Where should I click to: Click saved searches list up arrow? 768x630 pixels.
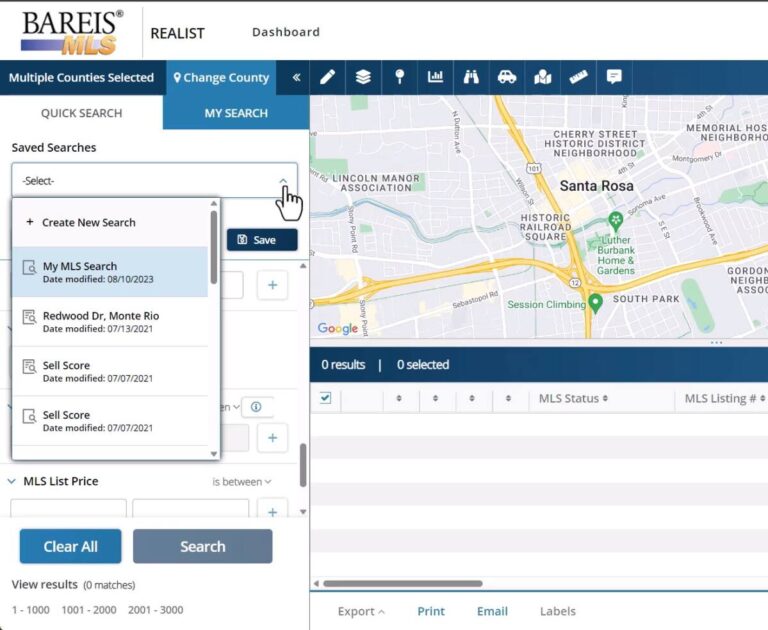pyautogui.click(x=214, y=203)
